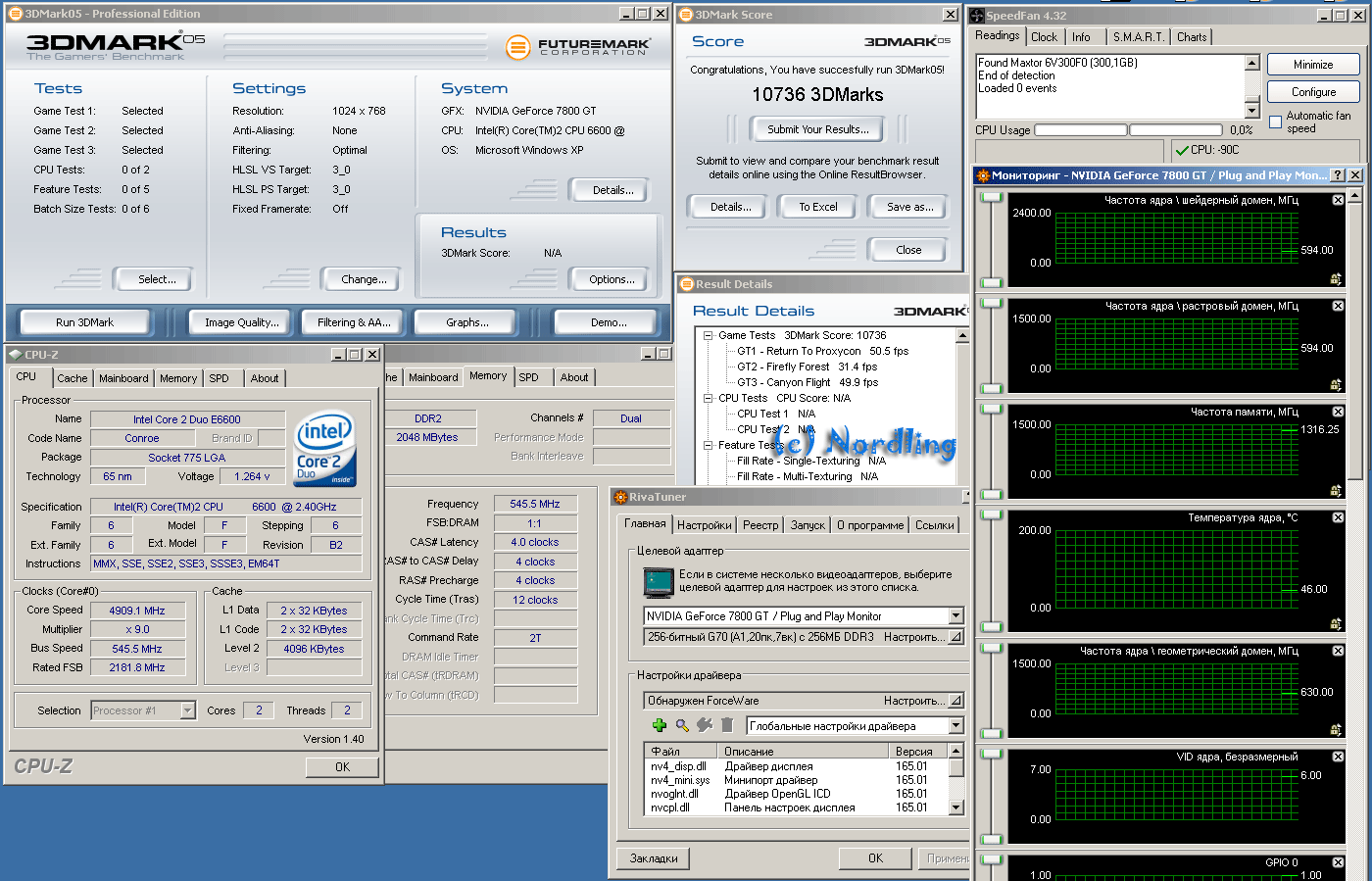Viewport: 1372px width, 881px height.
Task: Open the NVIDIA GeForce 7800 GT adapter dropdown
Action: 955,616
